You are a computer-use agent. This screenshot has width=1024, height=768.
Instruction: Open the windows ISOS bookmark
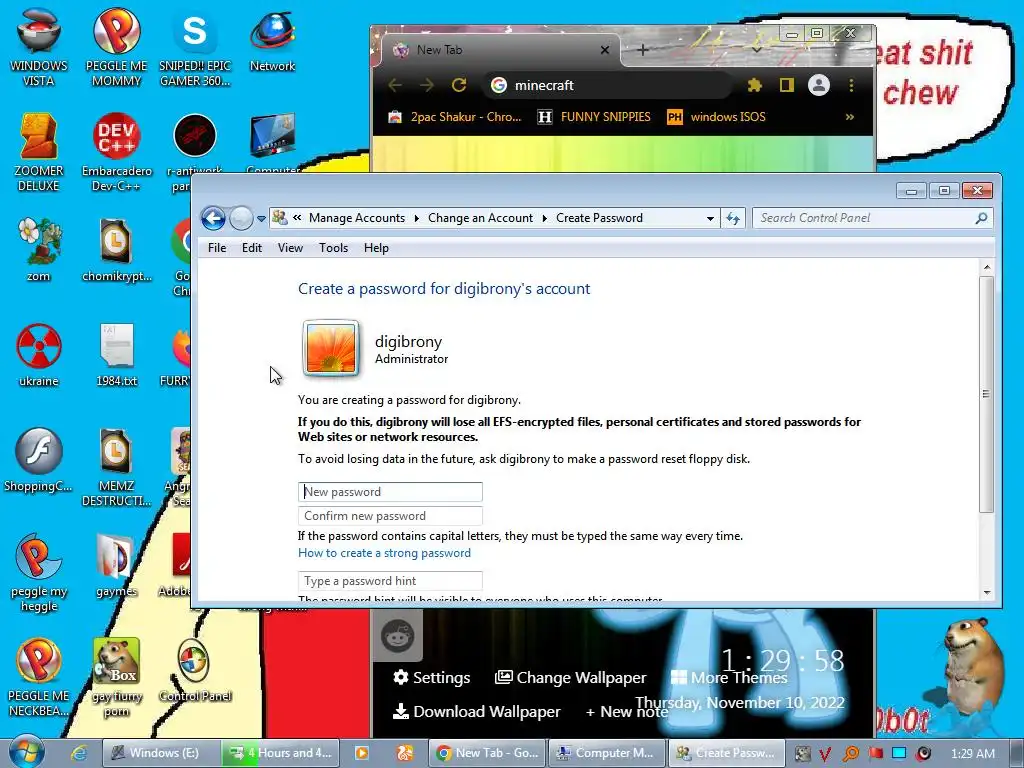[716, 117]
